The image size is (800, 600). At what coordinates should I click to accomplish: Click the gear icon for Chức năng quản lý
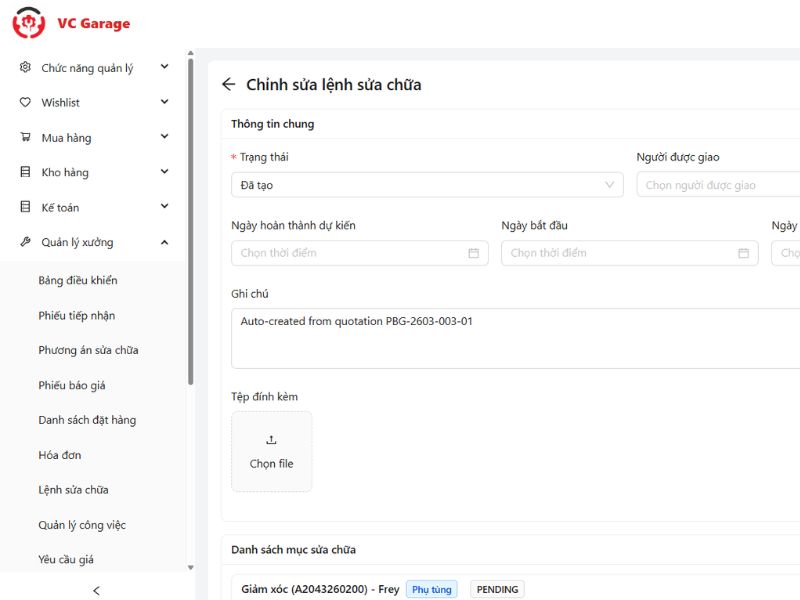click(25, 68)
